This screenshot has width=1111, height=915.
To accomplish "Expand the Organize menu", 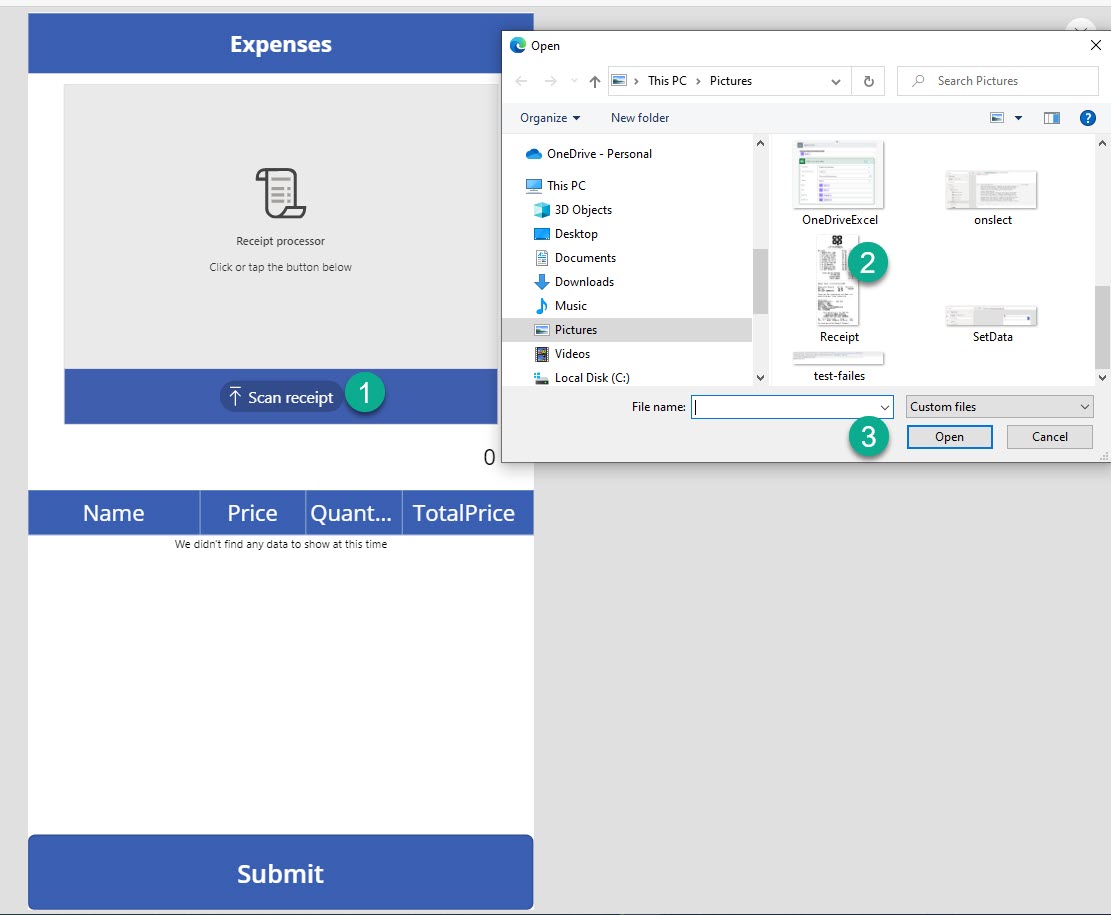I will [x=550, y=118].
